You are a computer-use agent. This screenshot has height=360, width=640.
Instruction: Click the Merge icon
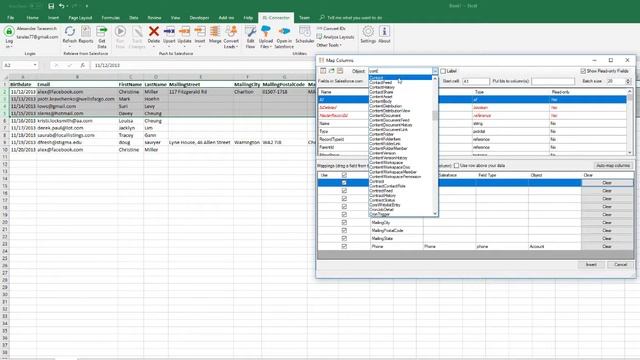point(215,31)
